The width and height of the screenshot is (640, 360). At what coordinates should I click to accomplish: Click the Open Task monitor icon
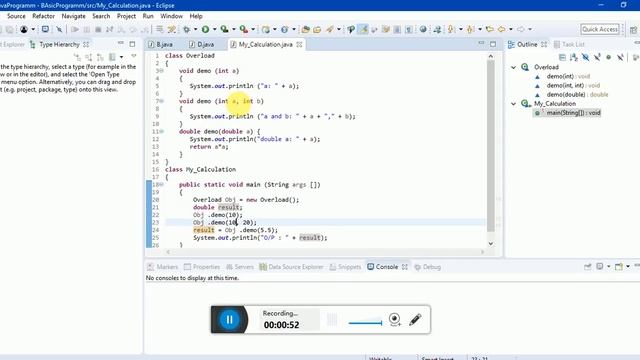tap(45, 29)
